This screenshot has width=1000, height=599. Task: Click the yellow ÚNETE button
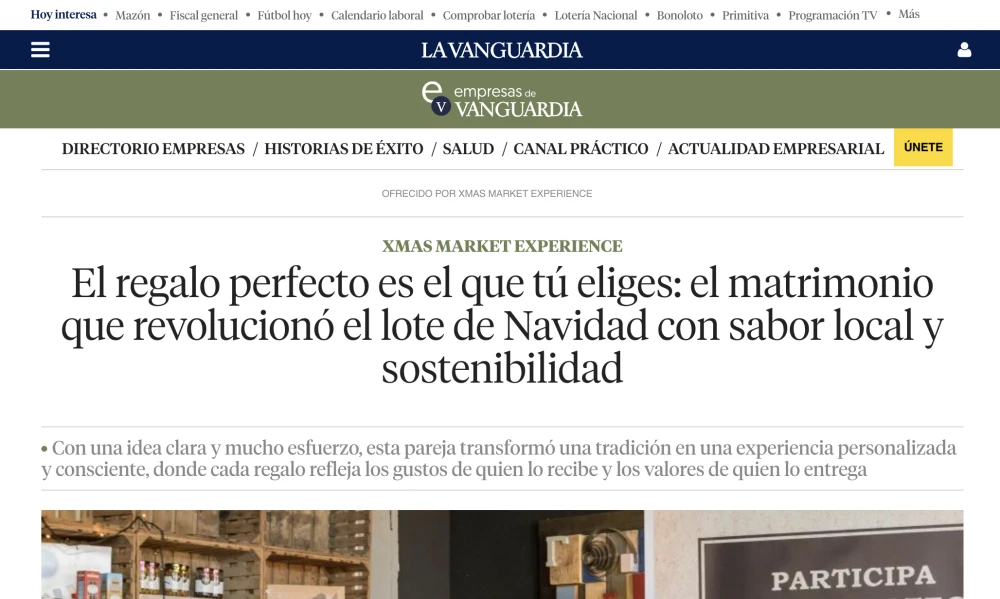[923, 147]
